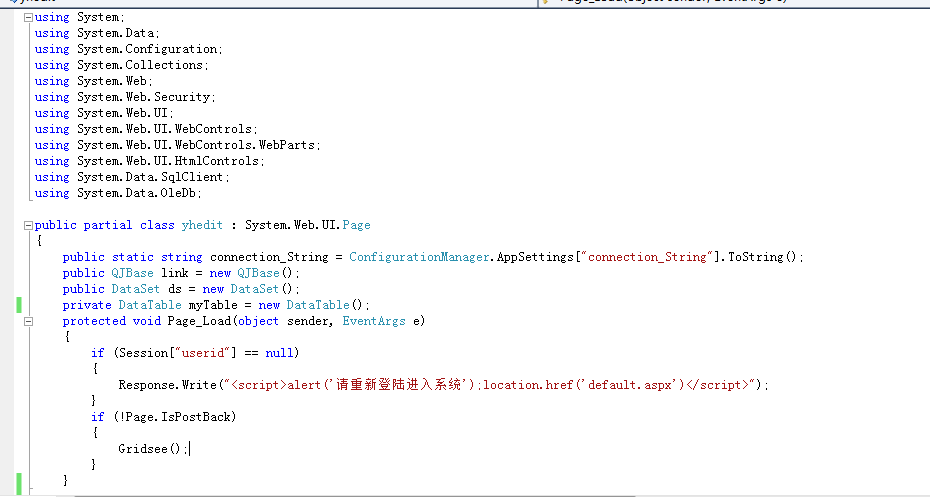The height and width of the screenshot is (497, 930).
Task: Click 'new DataTable()' constructor call
Action: 311,305
